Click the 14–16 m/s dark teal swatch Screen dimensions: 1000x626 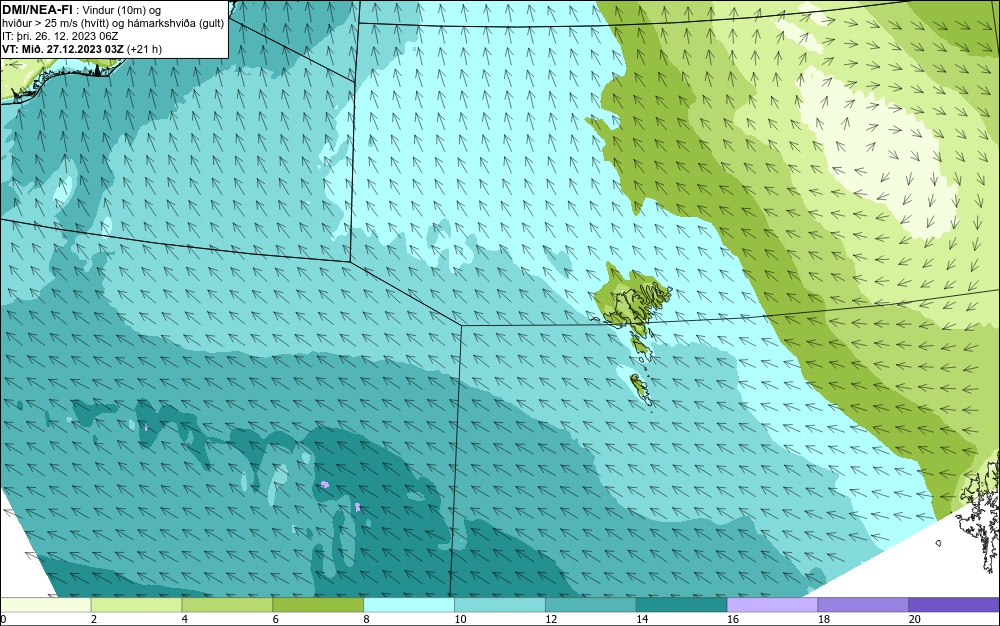[682, 605]
